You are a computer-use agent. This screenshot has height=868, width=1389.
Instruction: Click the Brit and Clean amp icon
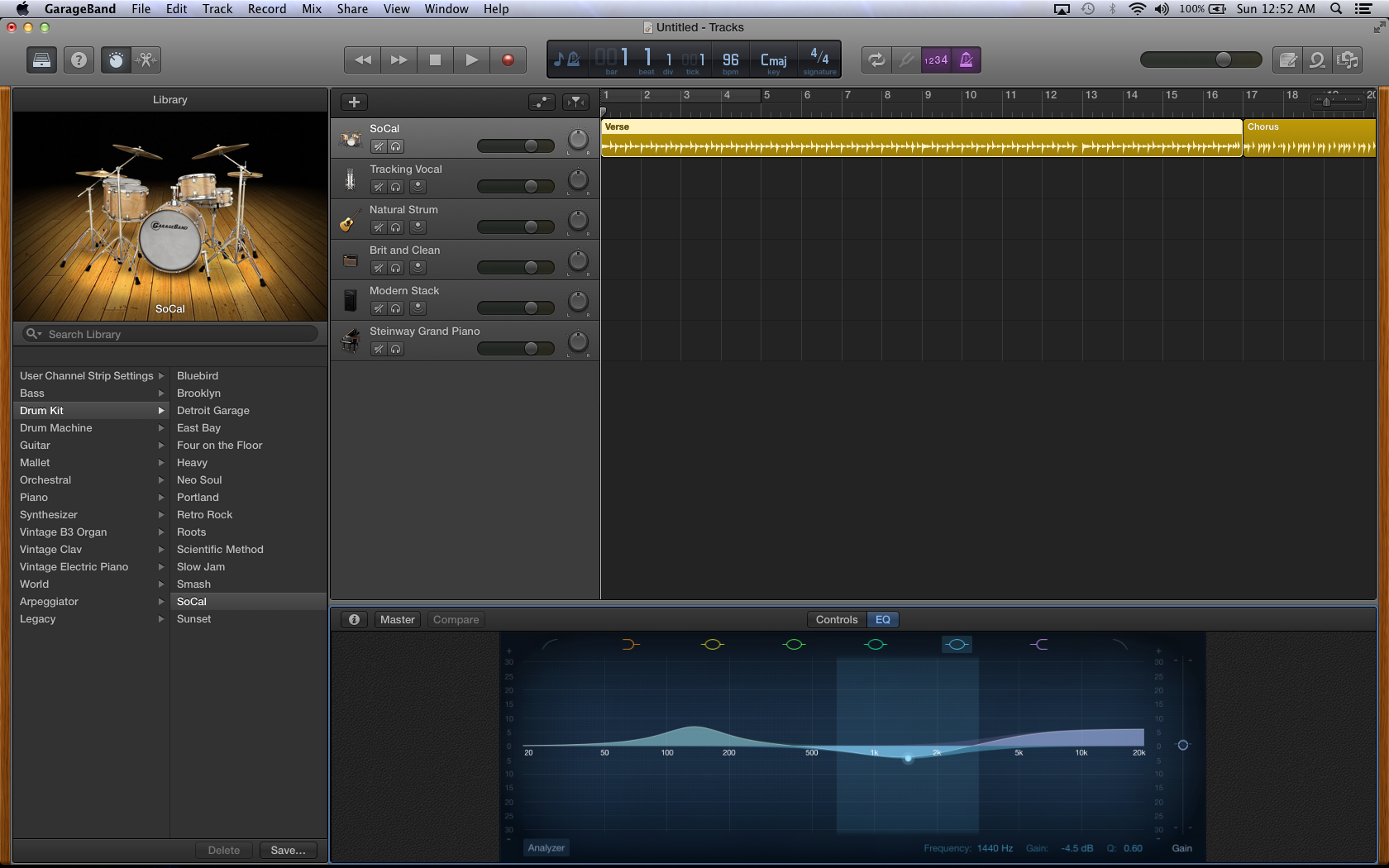click(x=351, y=260)
